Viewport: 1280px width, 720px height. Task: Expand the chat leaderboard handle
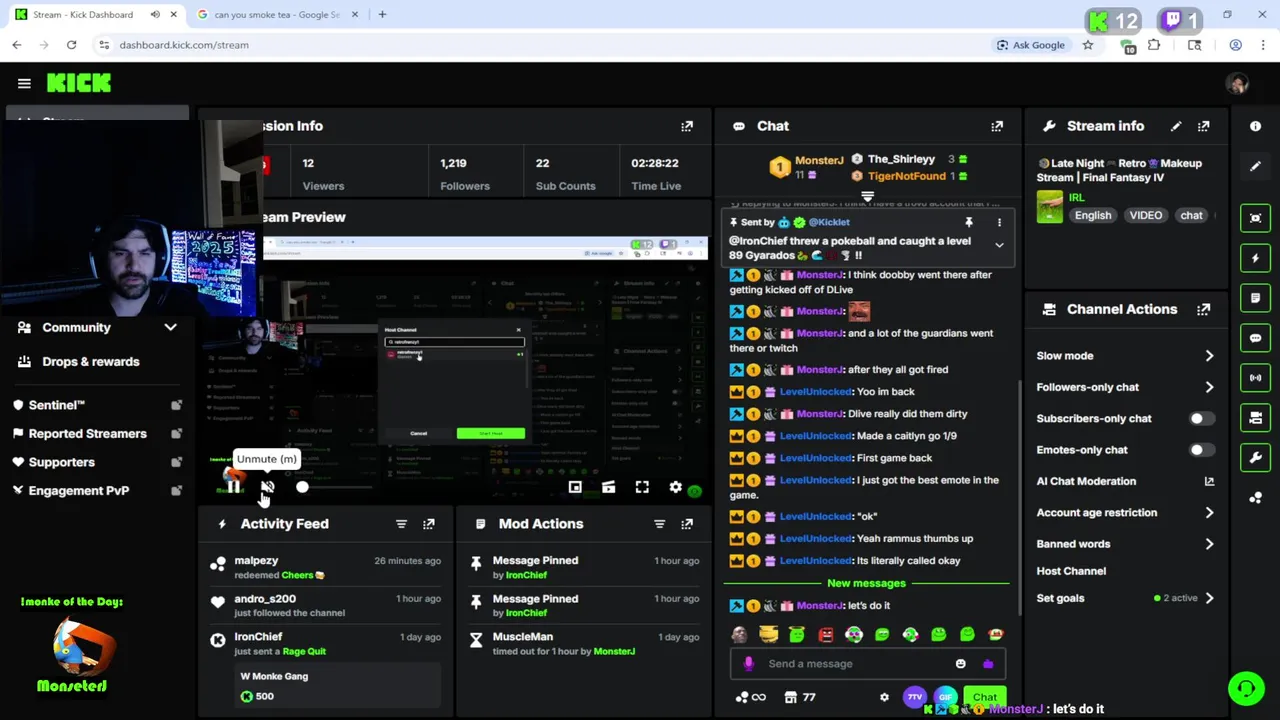(x=868, y=197)
